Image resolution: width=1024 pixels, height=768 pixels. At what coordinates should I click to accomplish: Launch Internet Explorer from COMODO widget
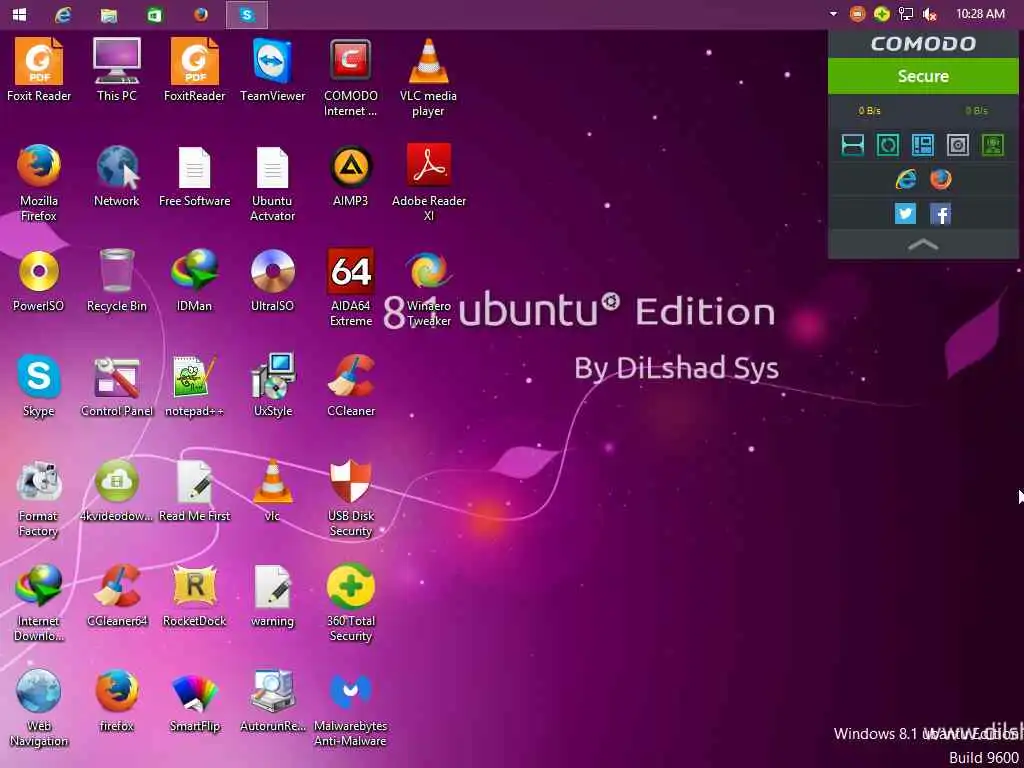pyautogui.click(x=905, y=179)
